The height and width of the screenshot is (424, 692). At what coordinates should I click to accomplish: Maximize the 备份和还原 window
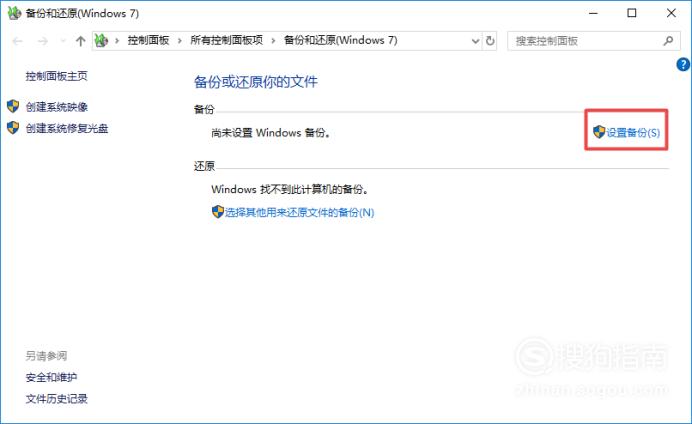(632, 13)
